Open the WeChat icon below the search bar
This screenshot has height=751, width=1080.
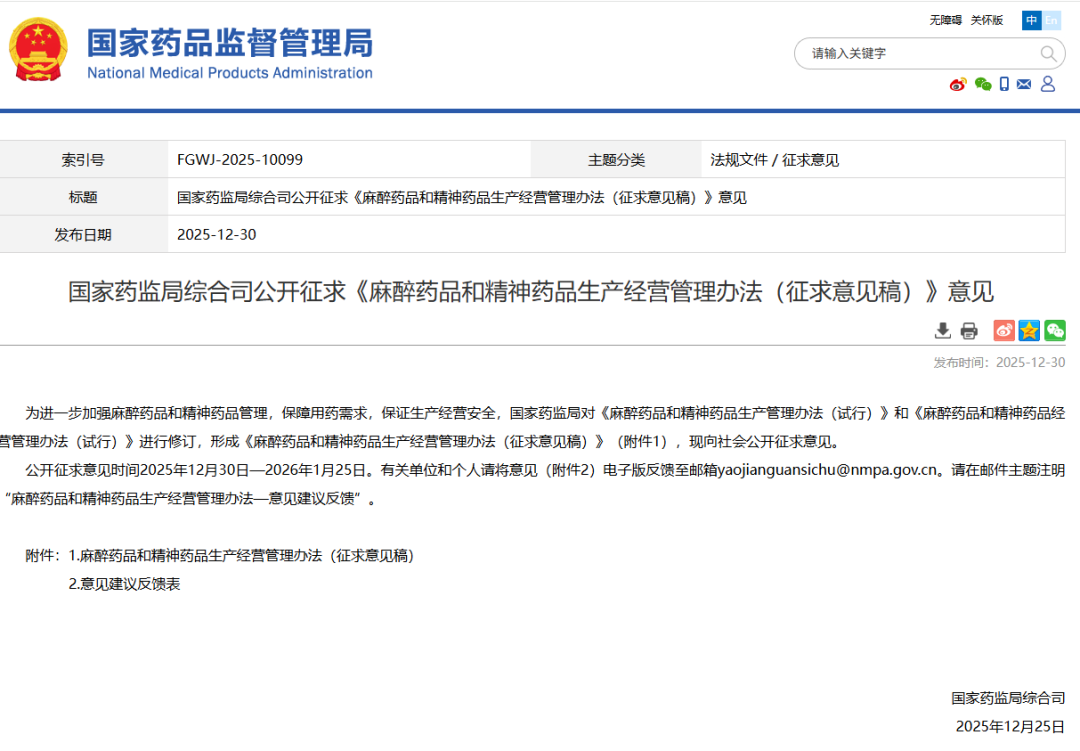tap(983, 85)
